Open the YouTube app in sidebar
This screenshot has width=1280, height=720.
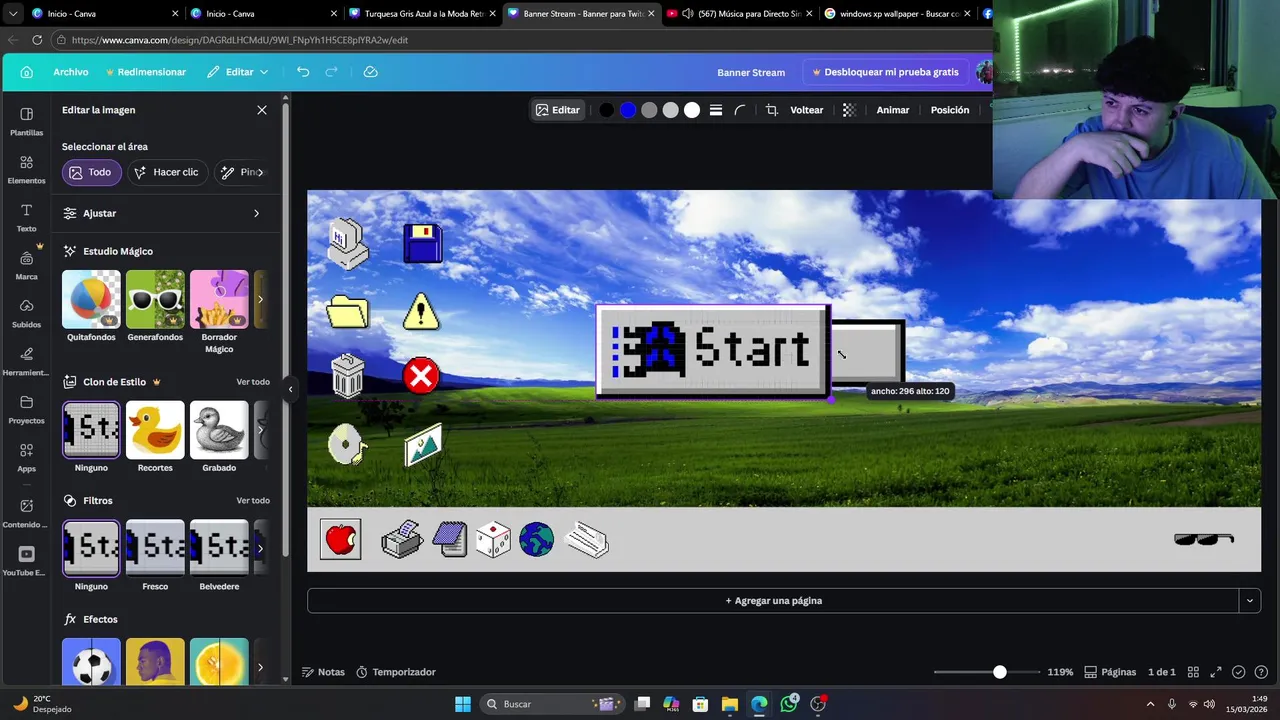[26, 561]
